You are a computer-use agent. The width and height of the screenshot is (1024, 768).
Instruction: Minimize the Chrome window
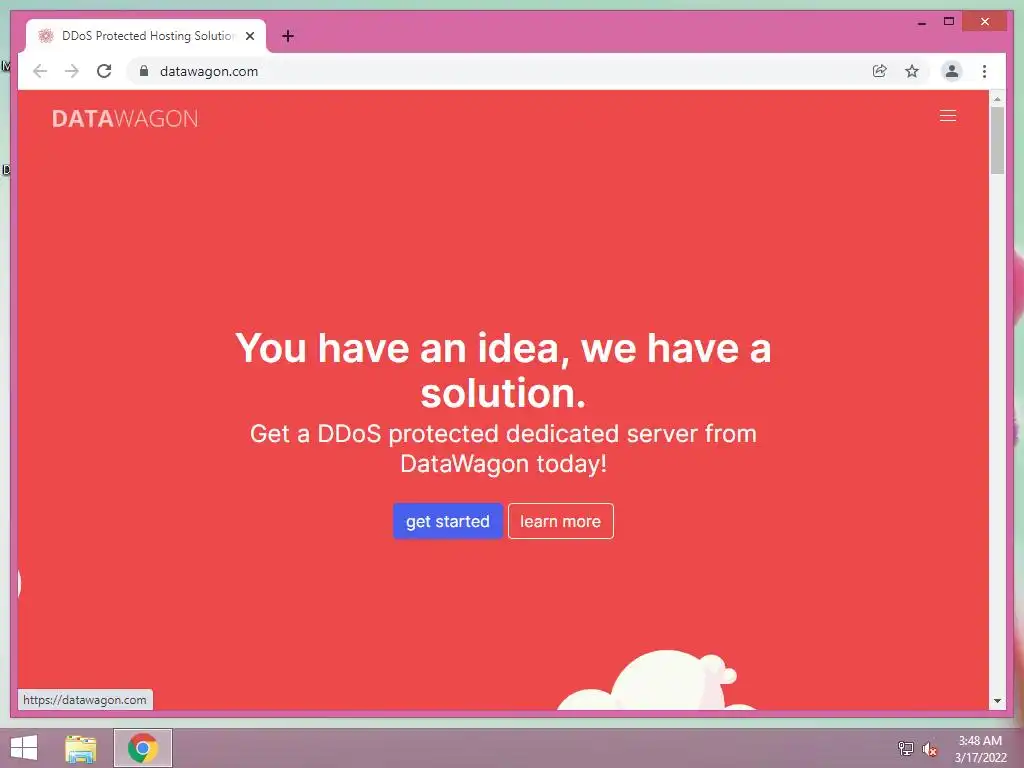(x=922, y=22)
